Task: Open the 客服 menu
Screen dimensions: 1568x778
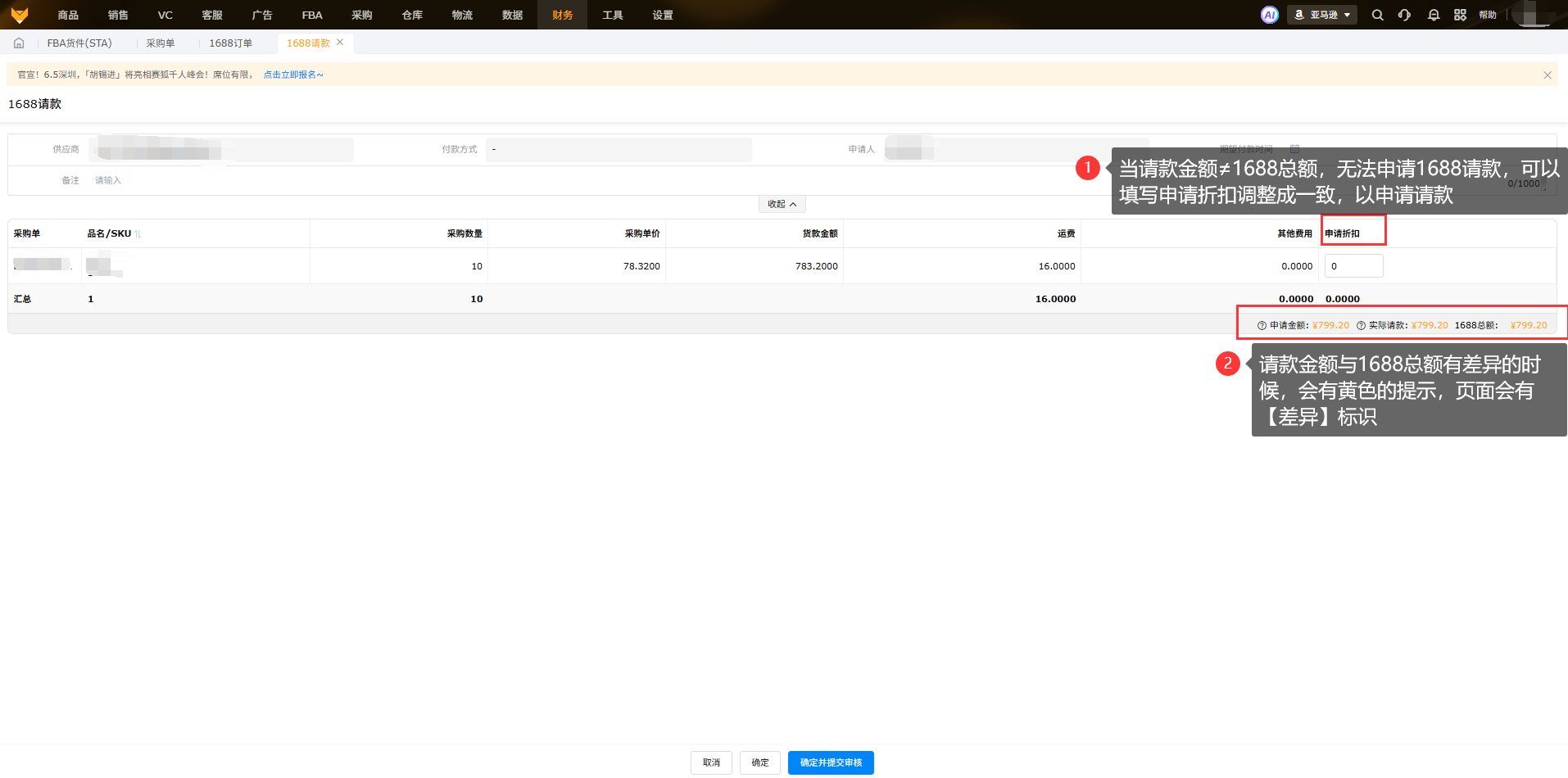Action: tap(212, 15)
